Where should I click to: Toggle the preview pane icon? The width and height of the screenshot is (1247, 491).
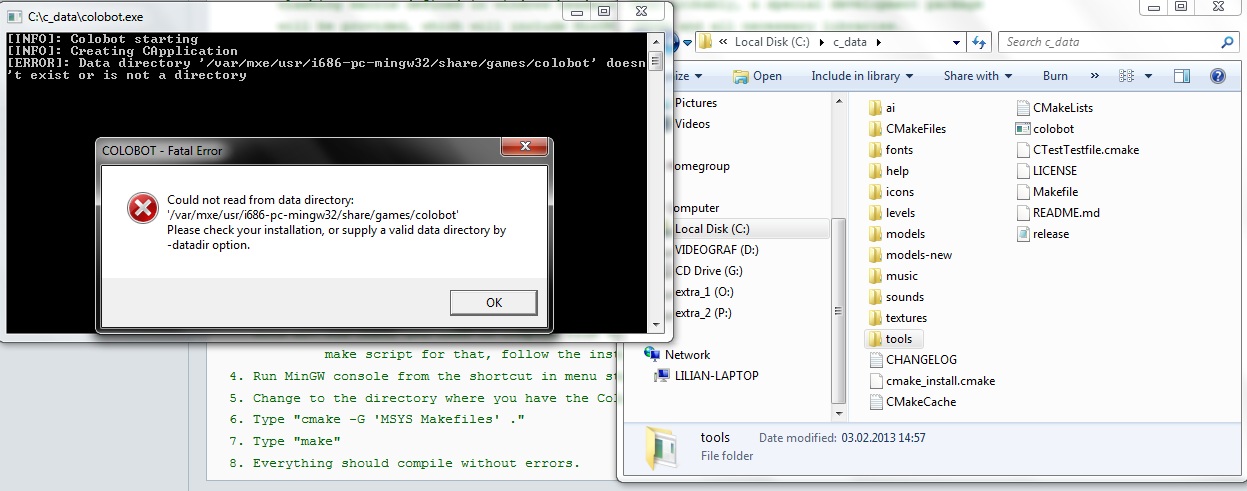pos(1182,76)
